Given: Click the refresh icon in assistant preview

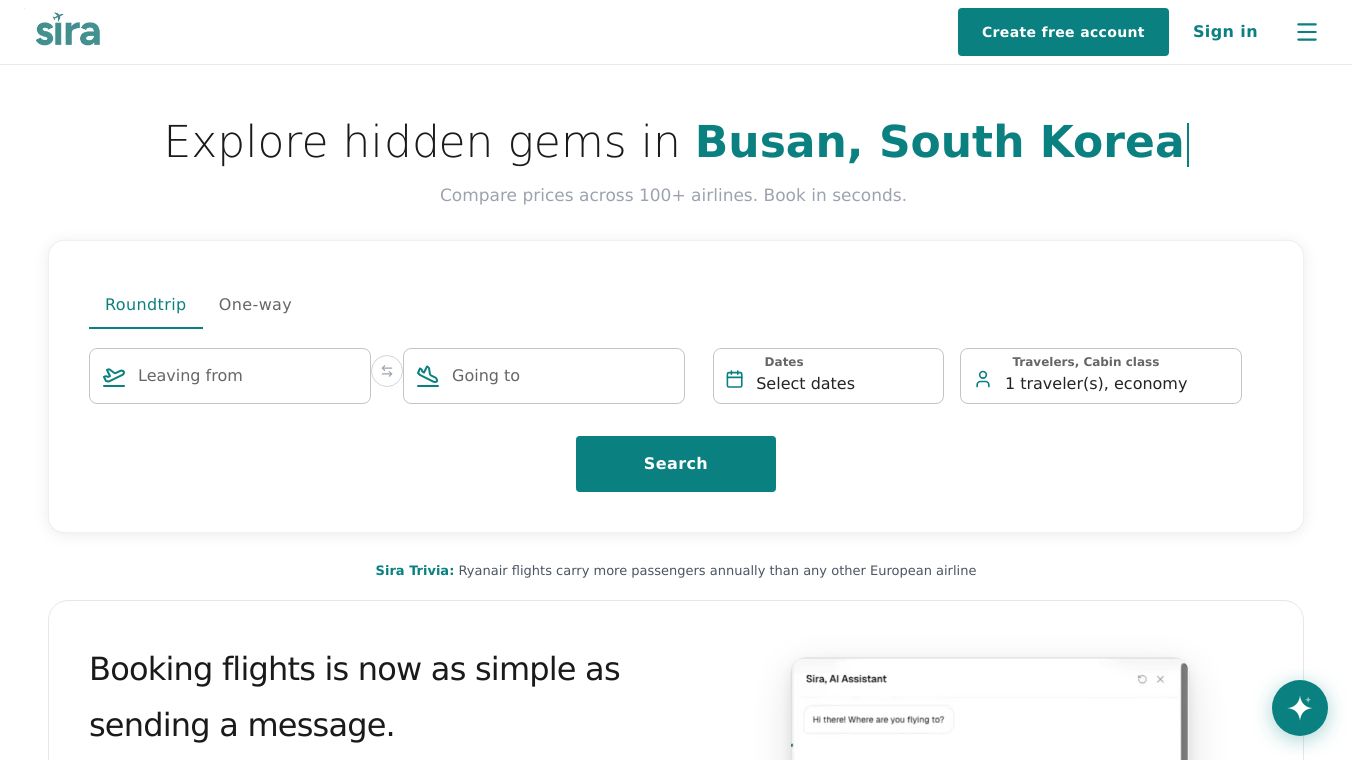Looking at the screenshot, I should [x=1142, y=679].
